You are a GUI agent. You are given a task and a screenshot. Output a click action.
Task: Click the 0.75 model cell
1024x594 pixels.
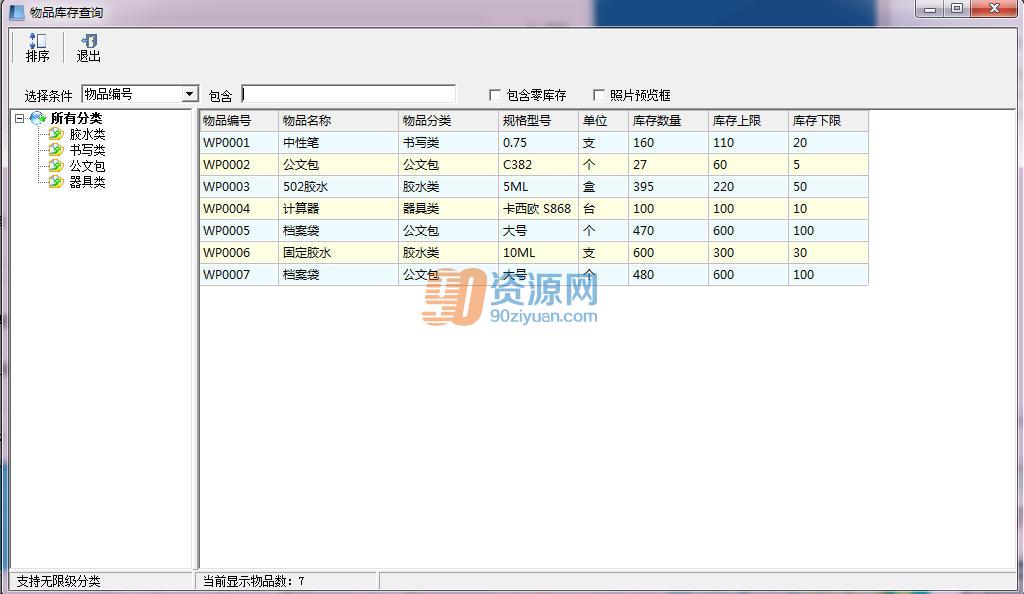tap(538, 142)
